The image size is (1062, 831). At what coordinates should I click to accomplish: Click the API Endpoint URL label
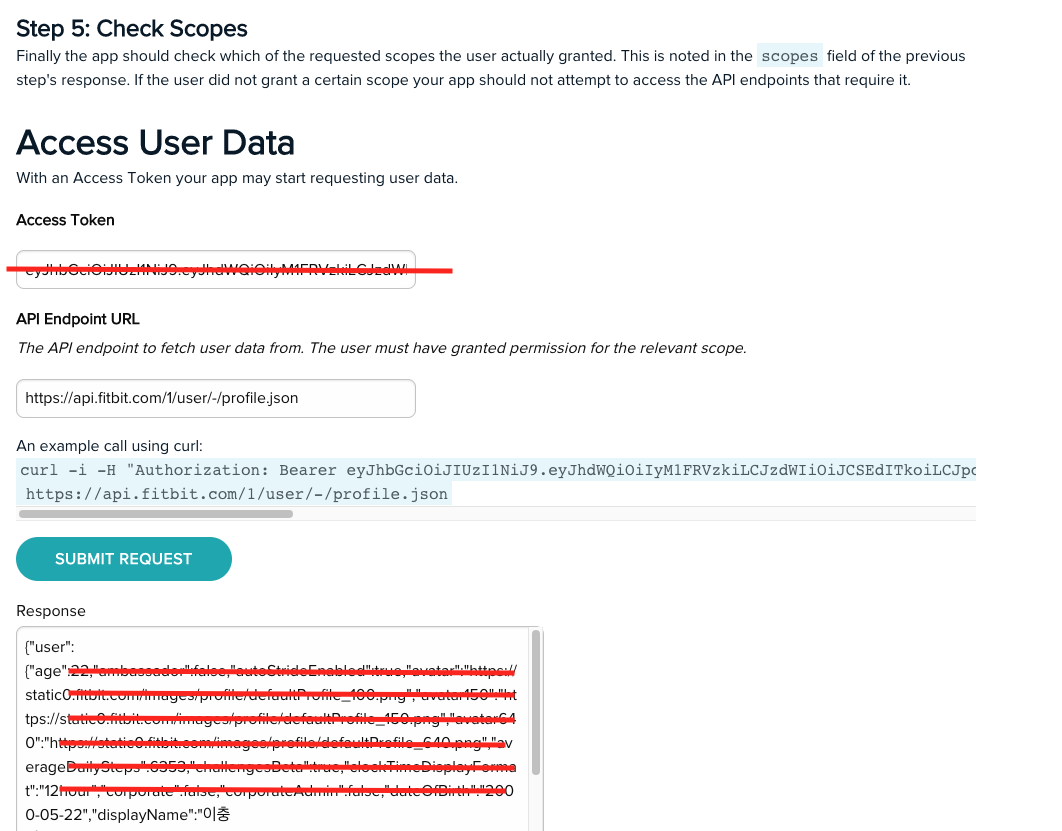point(78,319)
